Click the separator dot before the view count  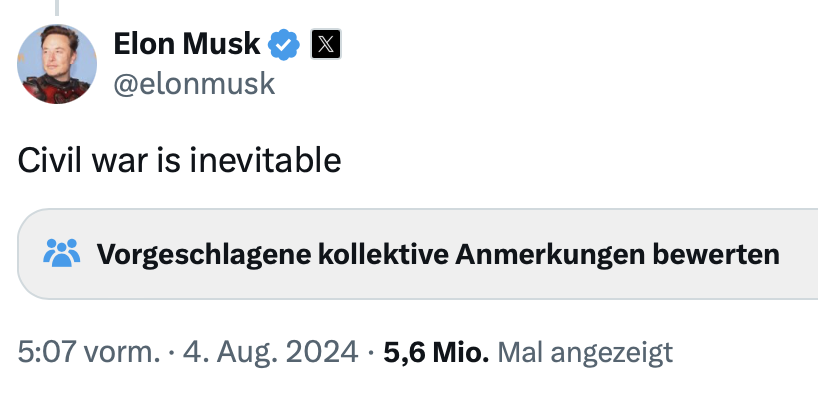click(x=371, y=352)
